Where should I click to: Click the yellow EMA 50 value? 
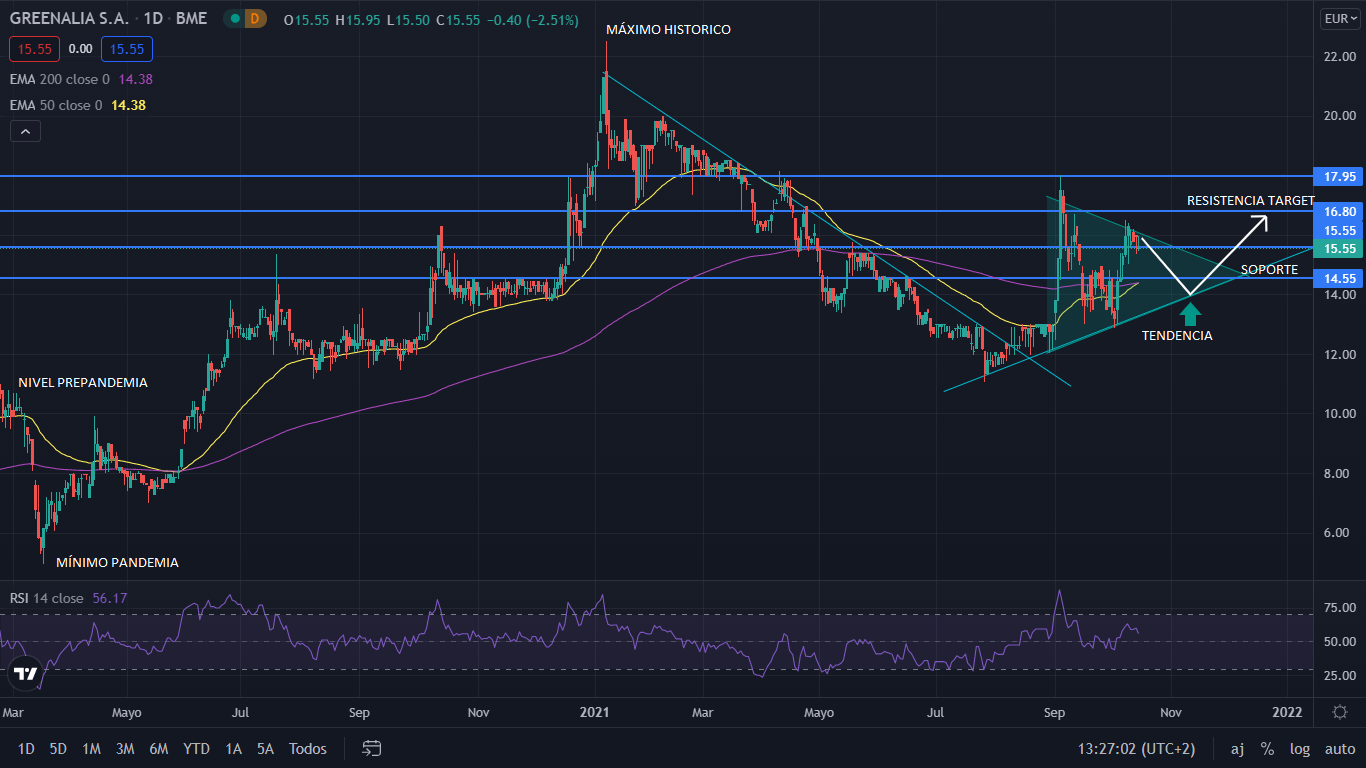point(128,105)
